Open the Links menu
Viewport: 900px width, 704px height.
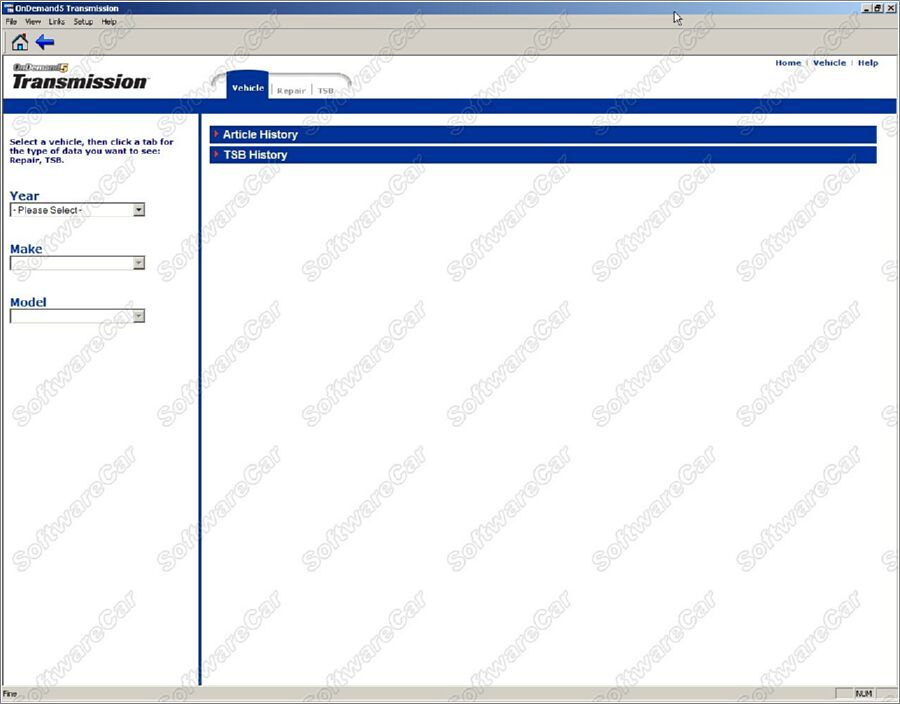[x=58, y=21]
